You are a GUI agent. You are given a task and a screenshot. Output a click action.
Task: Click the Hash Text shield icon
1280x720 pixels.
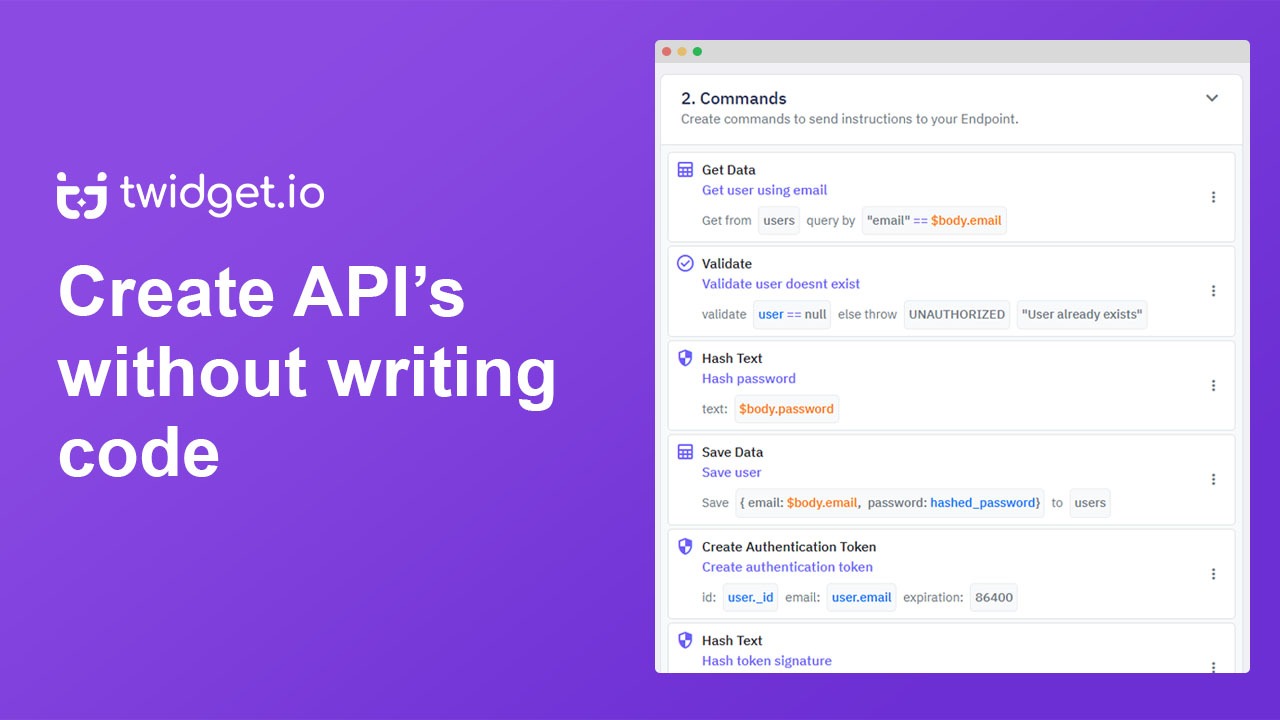686,358
